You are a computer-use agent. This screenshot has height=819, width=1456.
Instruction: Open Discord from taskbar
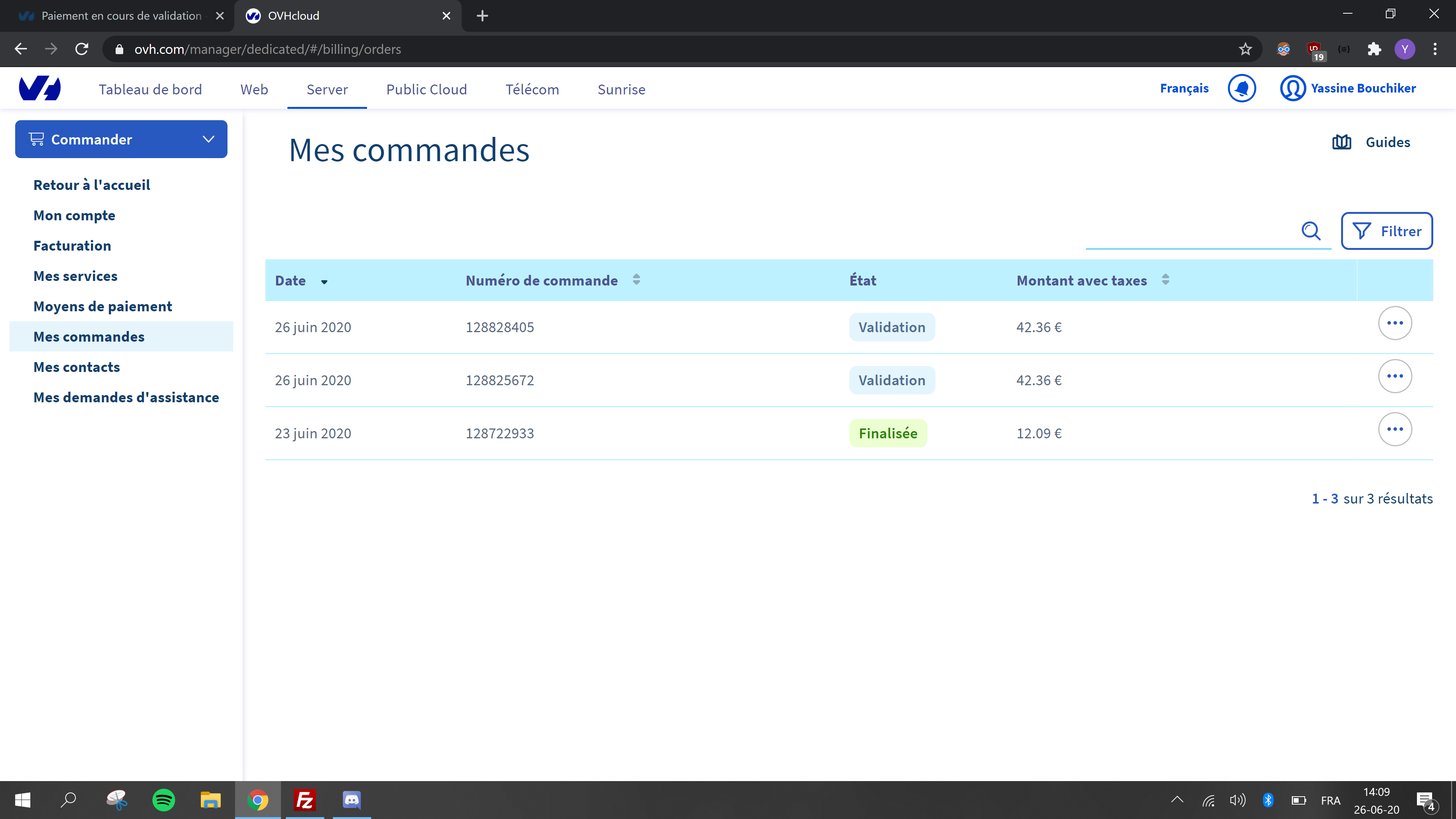351,800
